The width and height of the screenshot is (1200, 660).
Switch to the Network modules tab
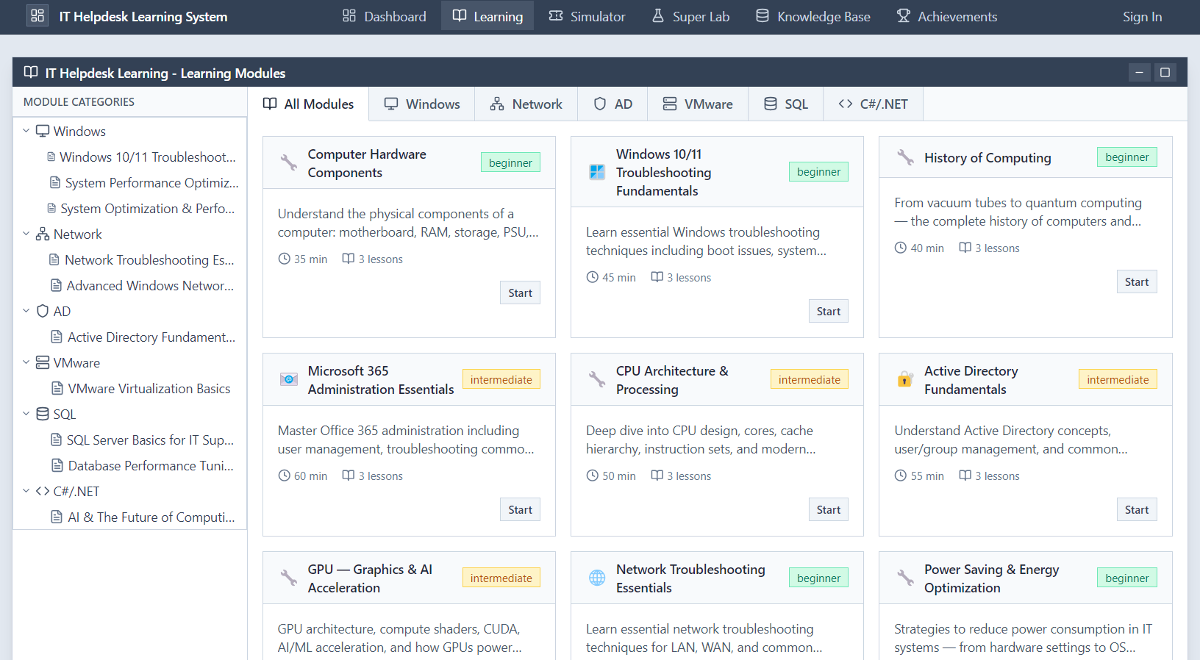point(526,104)
